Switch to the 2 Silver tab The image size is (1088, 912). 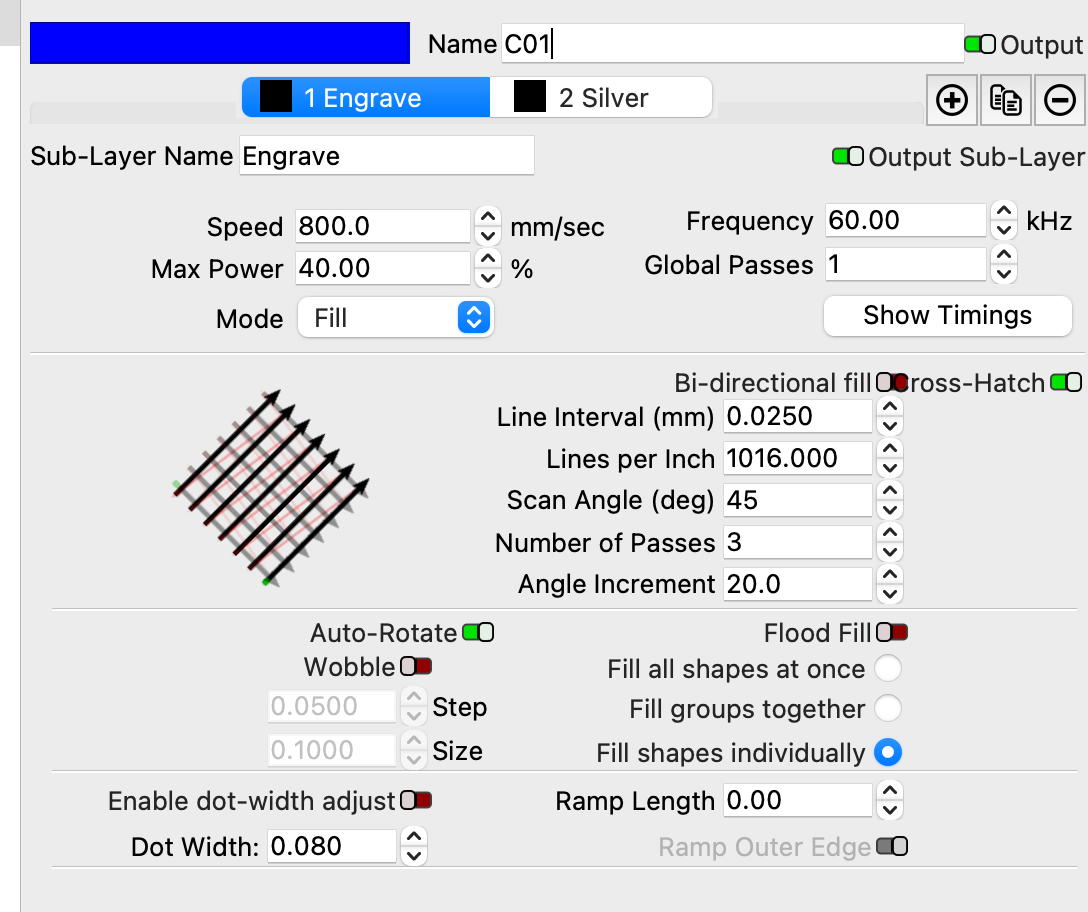click(600, 97)
